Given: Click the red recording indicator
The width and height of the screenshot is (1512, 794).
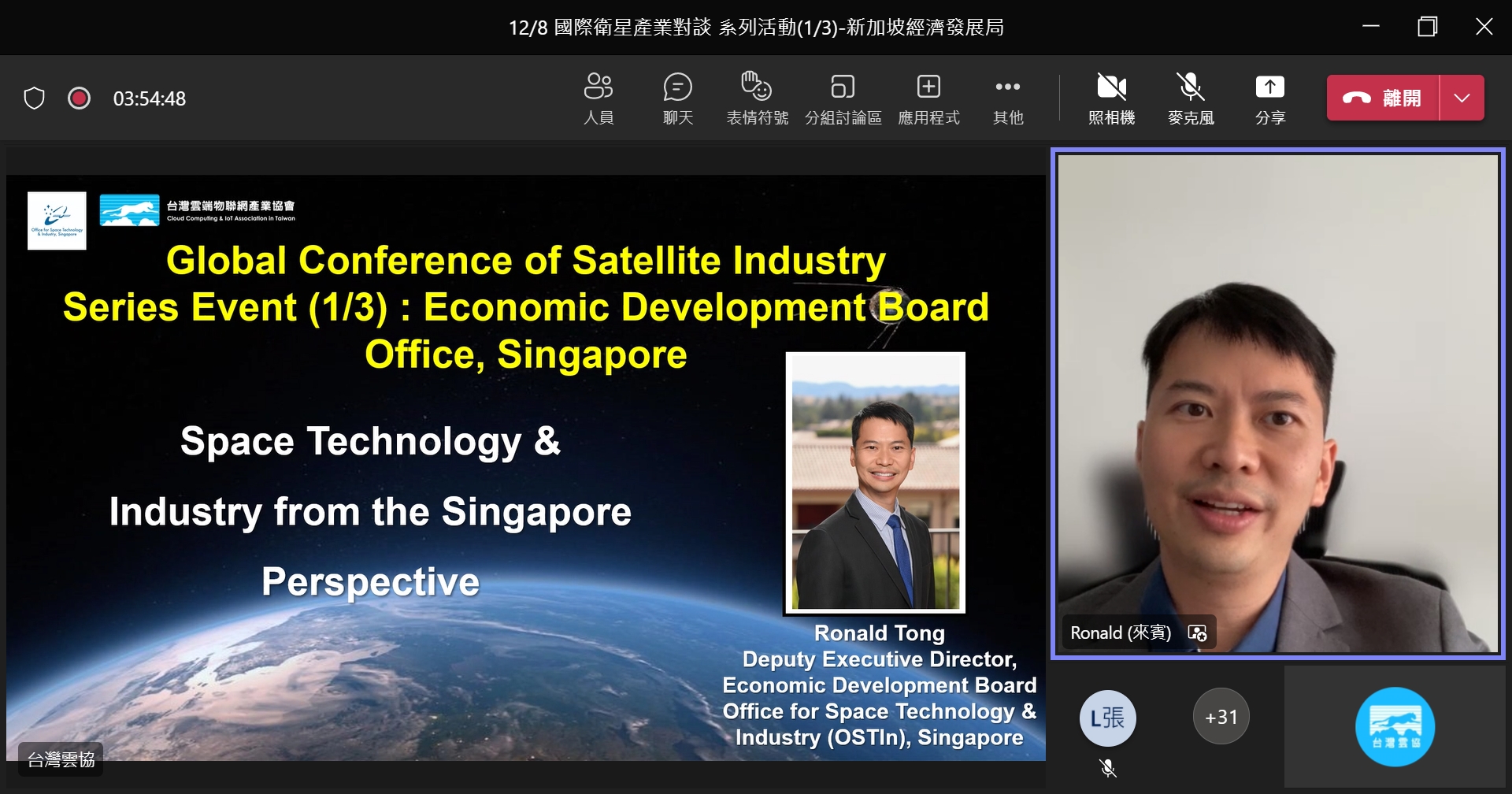Looking at the screenshot, I should pos(79,98).
